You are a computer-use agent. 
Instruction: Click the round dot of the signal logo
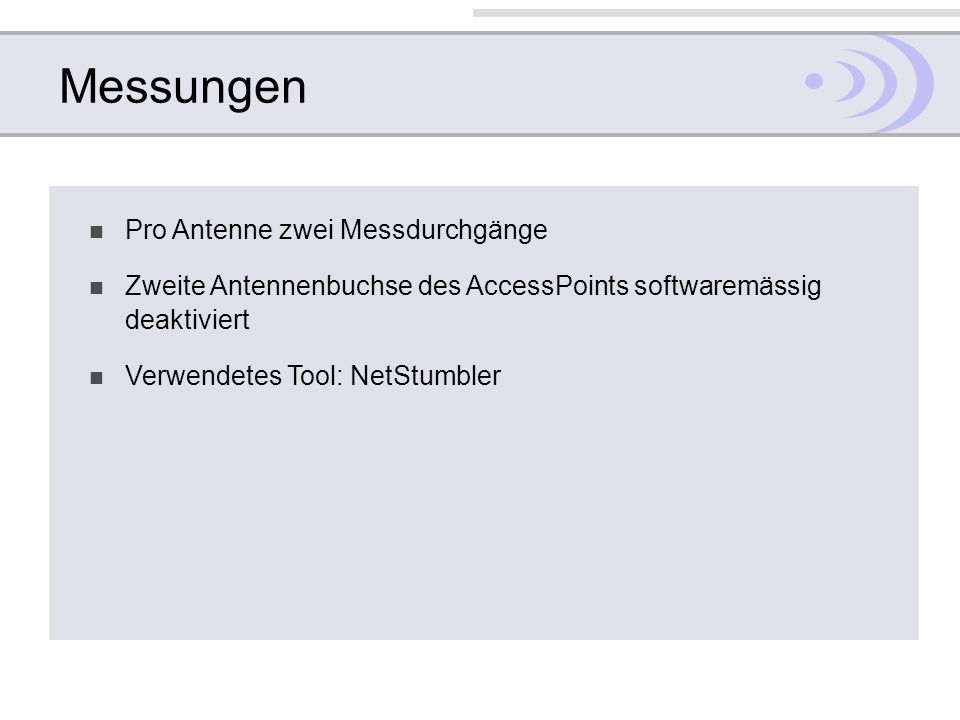pyautogui.click(x=814, y=81)
